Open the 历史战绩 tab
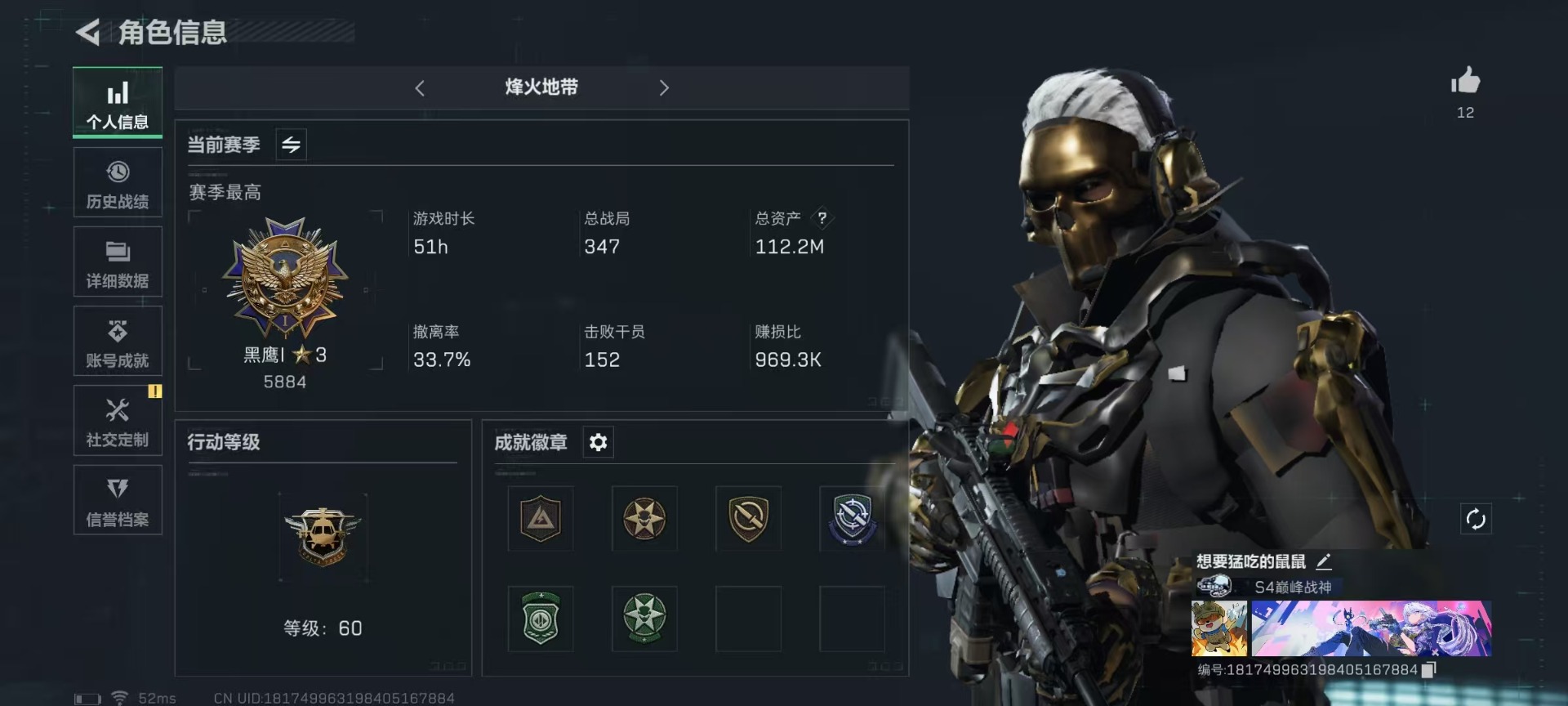The width and height of the screenshot is (1568, 706). [118, 183]
